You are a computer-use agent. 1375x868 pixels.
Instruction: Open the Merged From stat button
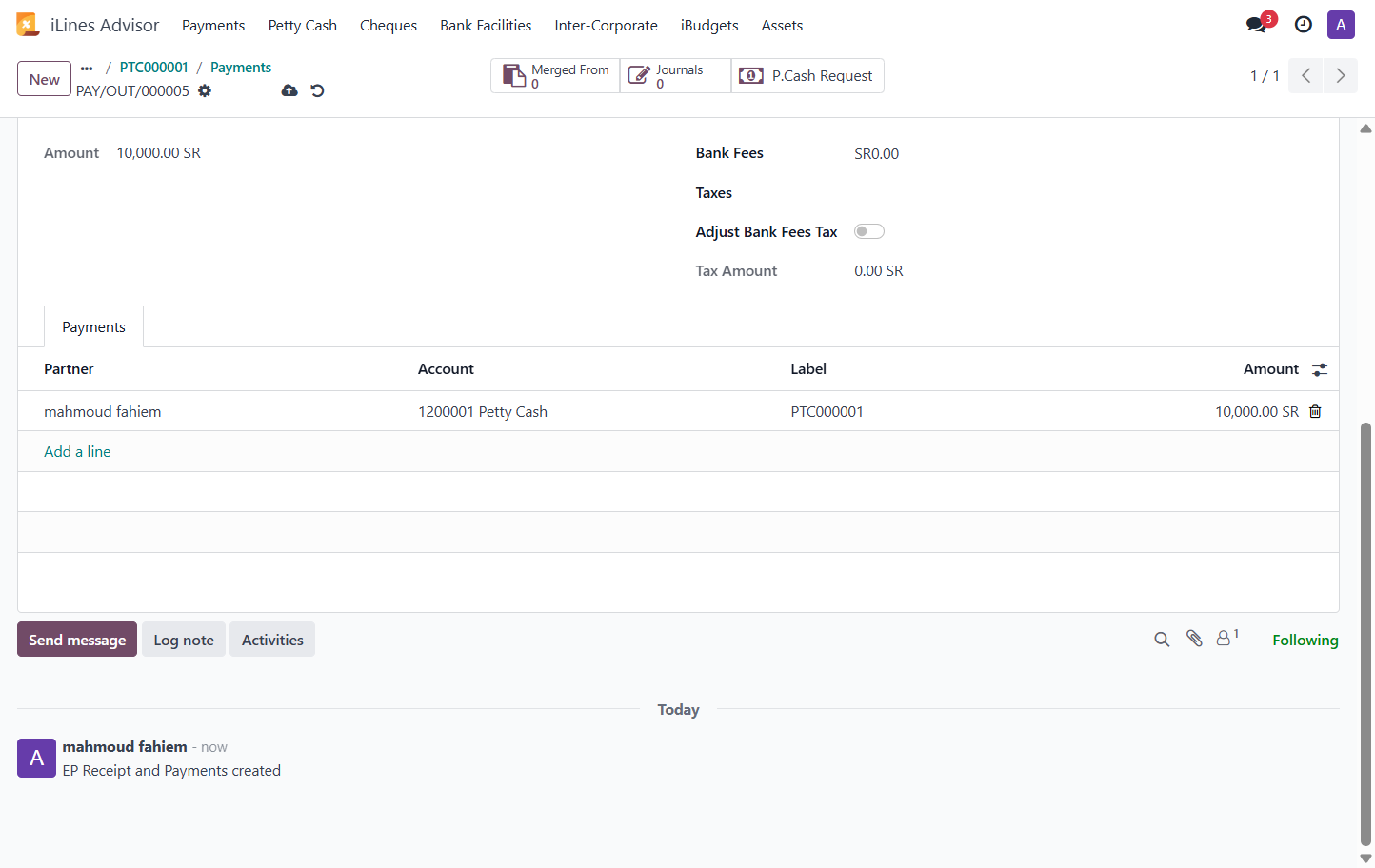tap(555, 76)
